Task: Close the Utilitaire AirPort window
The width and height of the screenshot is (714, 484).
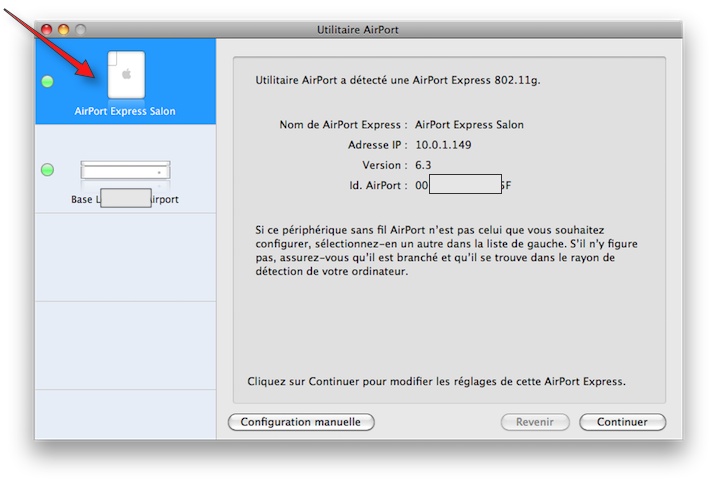Action: 46,30
